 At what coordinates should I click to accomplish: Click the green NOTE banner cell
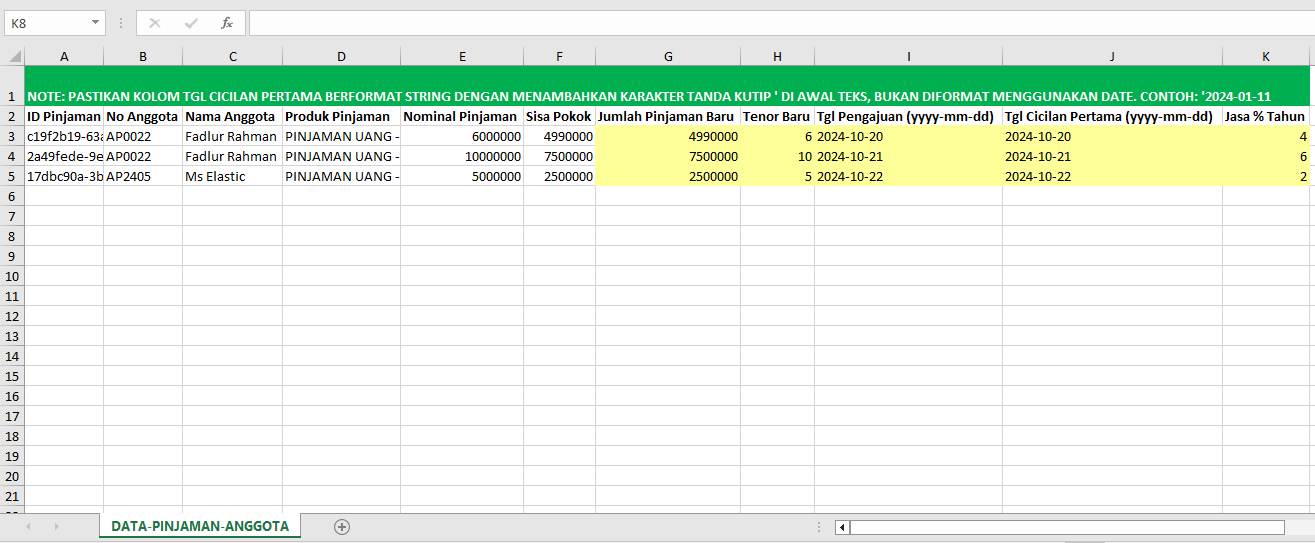(x=667, y=86)
